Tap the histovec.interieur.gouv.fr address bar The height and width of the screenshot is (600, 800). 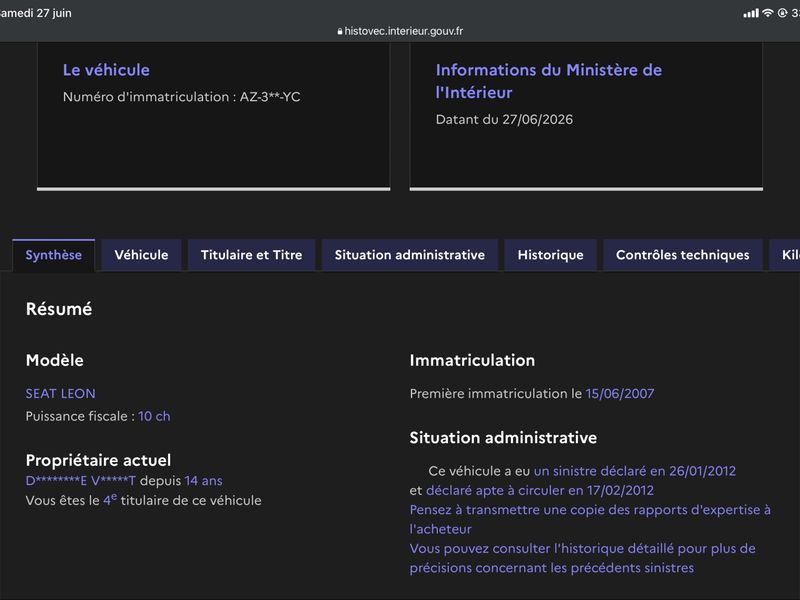coord(400,31)
